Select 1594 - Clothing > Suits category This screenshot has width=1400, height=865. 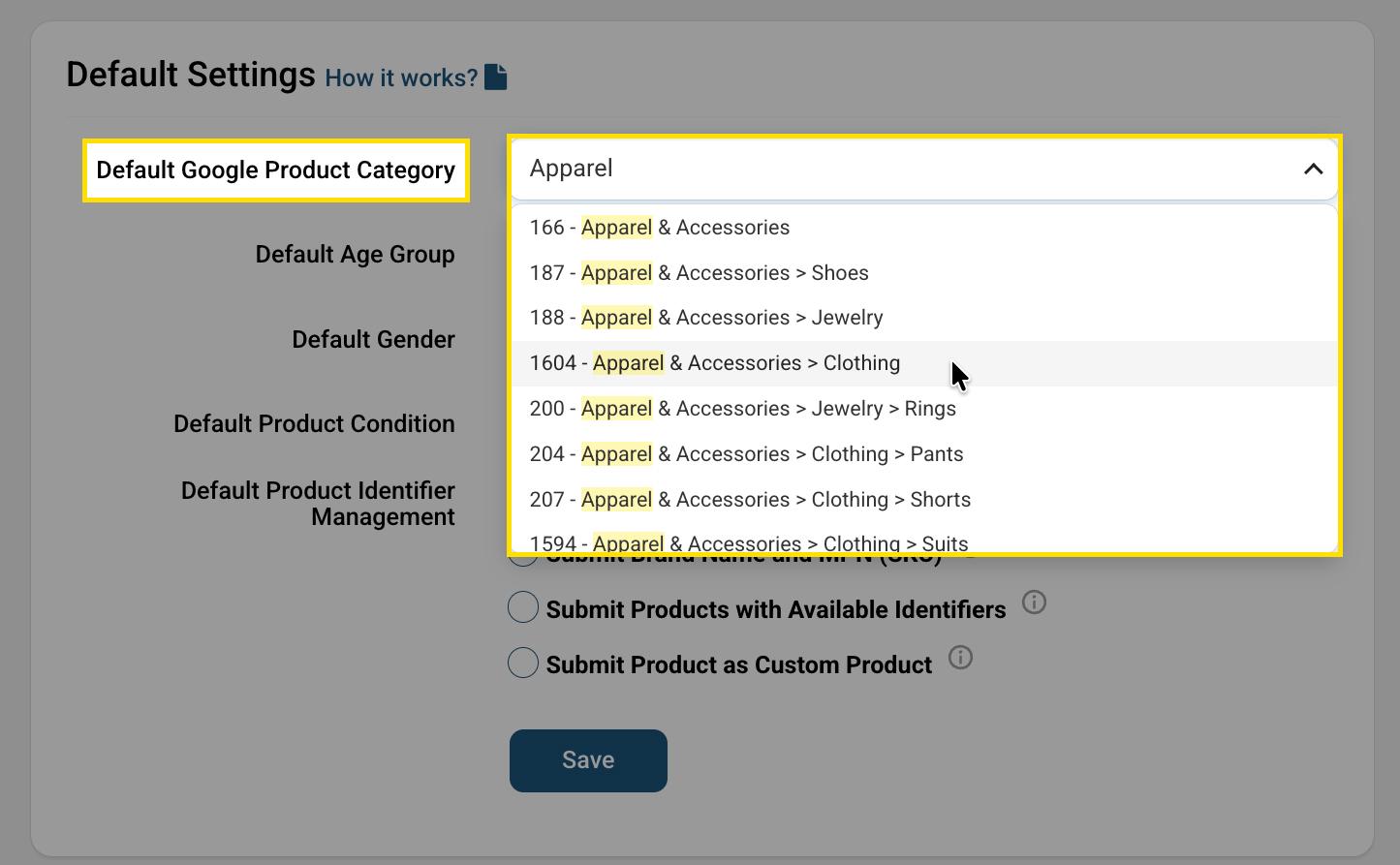748,542
